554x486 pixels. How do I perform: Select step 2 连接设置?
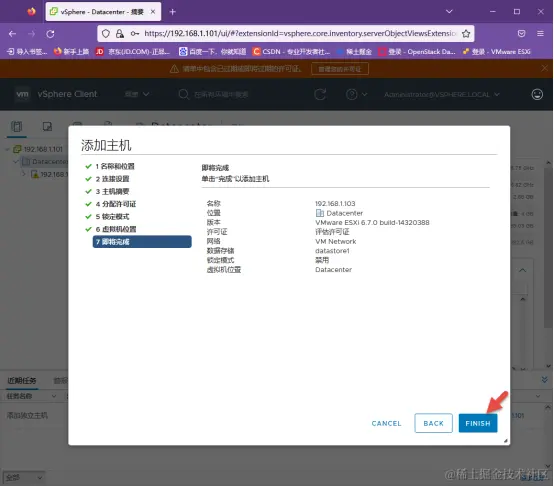pos(112,179)
